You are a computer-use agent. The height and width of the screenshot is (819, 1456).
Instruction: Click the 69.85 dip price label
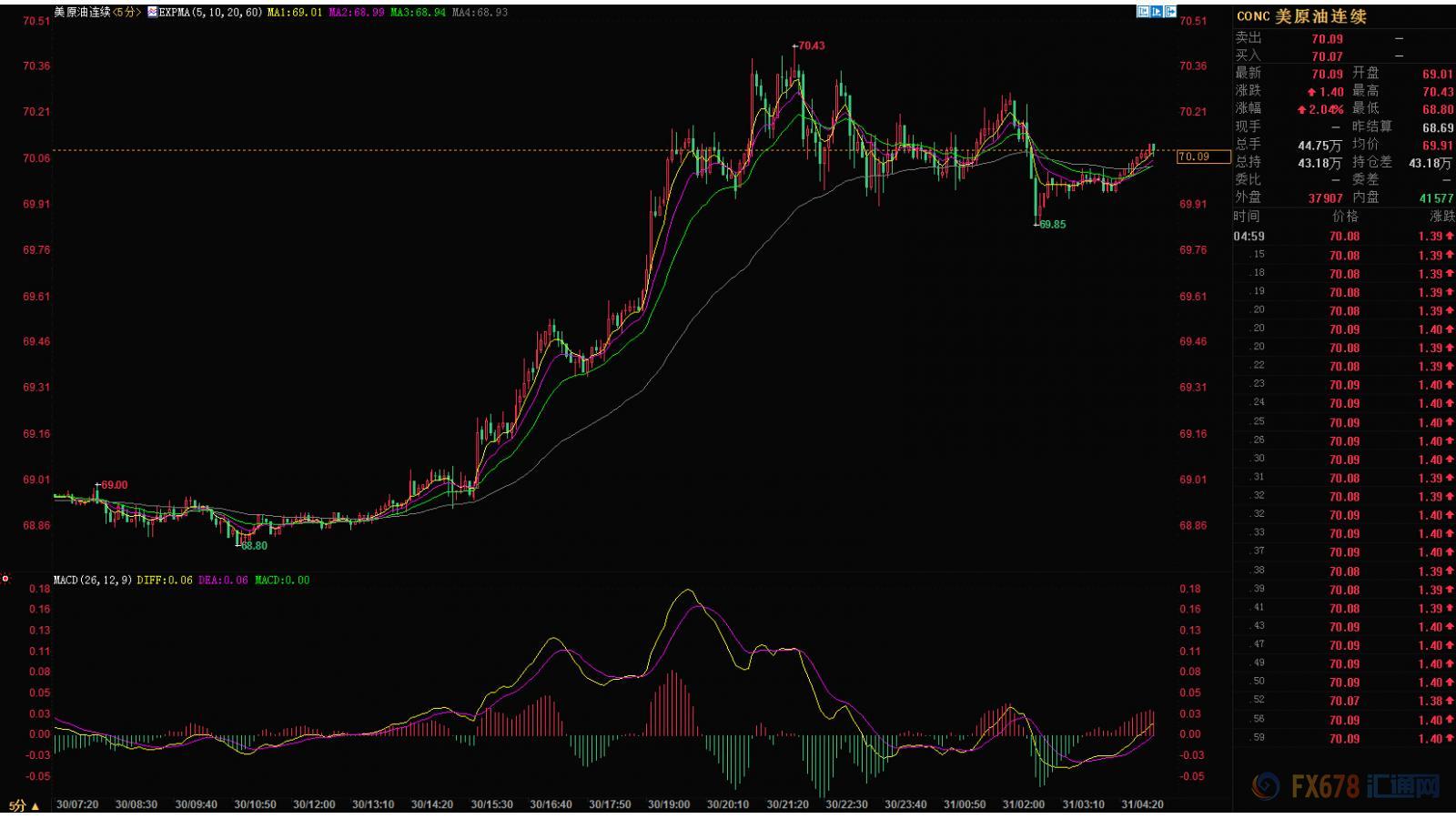(x=1052, y=224)
